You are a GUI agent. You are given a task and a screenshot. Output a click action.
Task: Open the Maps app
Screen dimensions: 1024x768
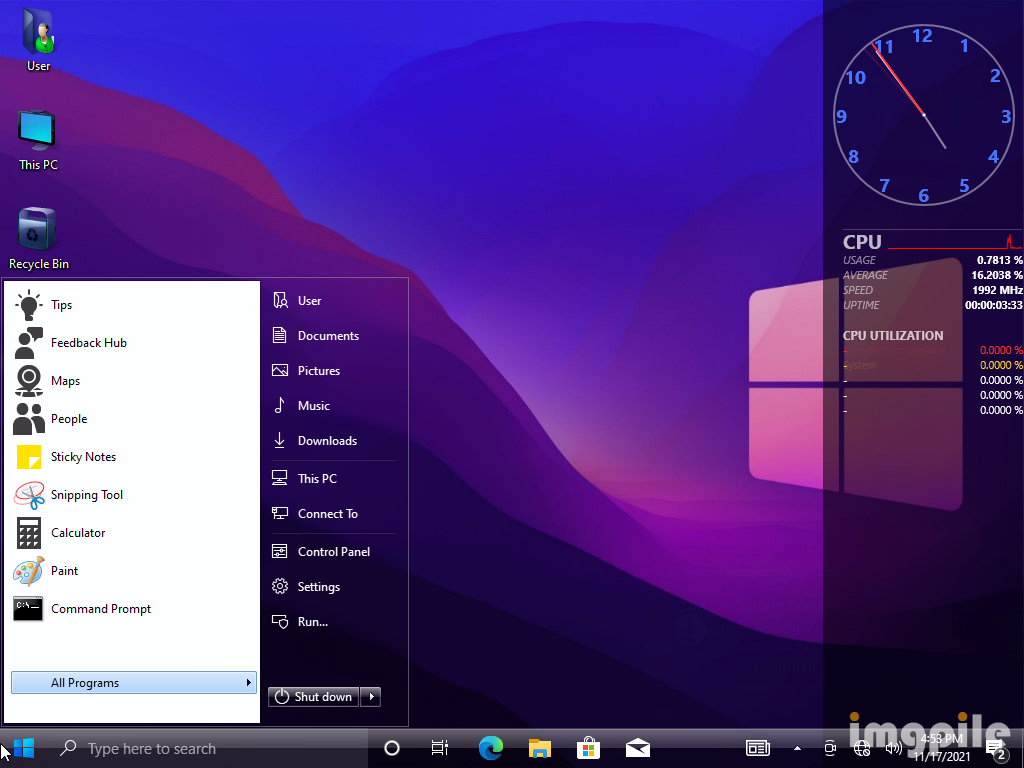pos(65,381)
